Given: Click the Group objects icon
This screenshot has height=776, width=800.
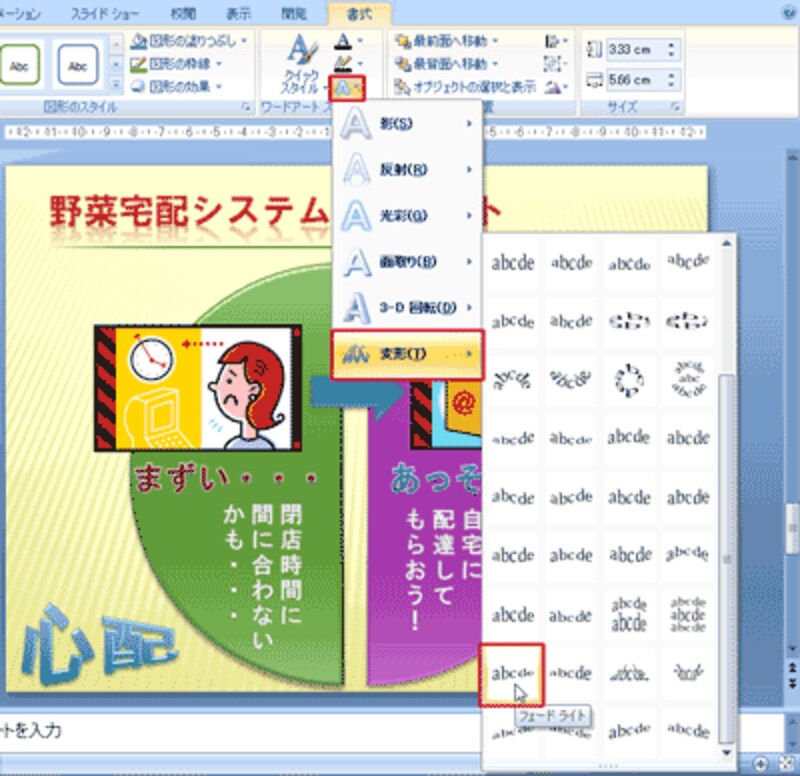Looking at the screenshot, I should [552, 64].
